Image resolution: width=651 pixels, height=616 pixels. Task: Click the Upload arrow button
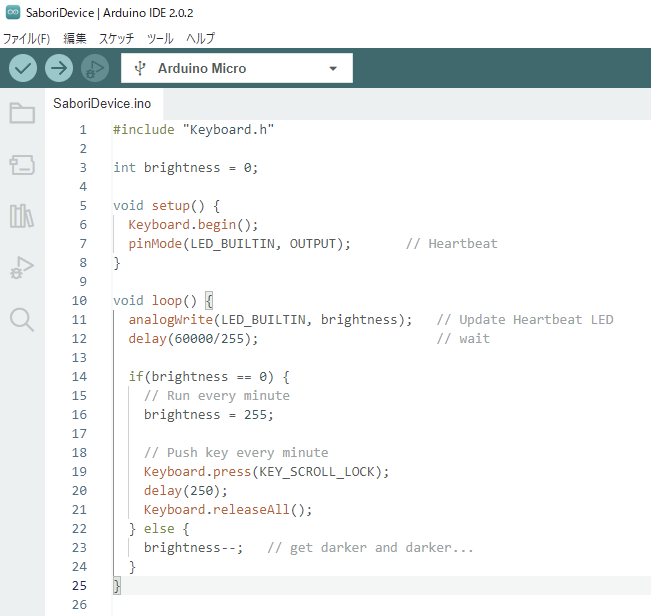[x=59, y=68]
